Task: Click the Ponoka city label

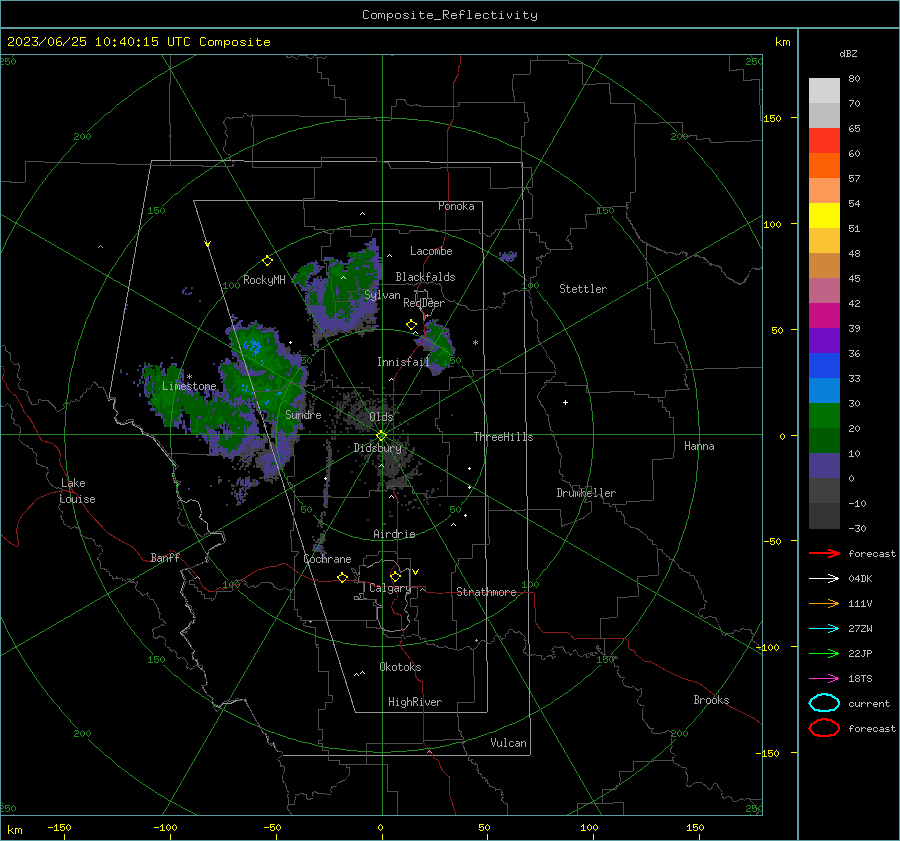Action: [456, 206]
